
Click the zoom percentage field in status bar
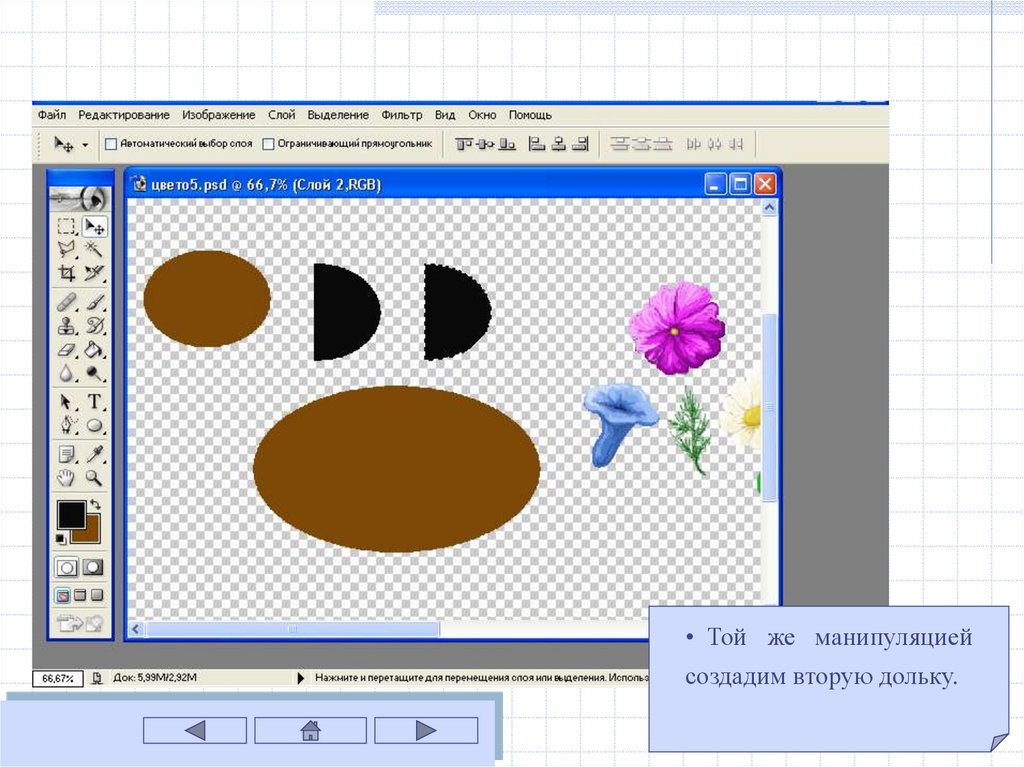pyautogui.click(x=56, y=678)
